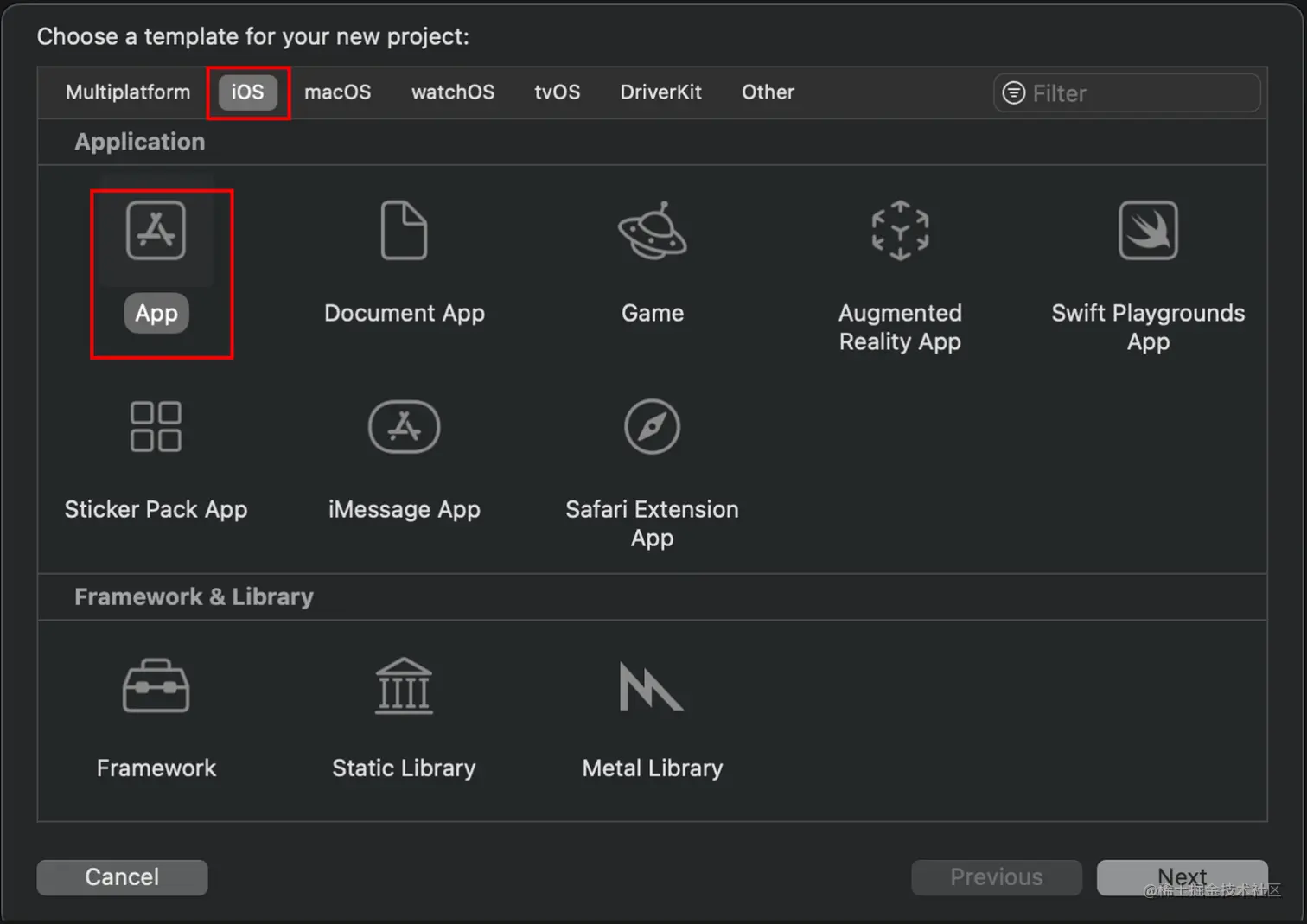Click the "Swift Playgrounds App" label

(x=1148, y=327)
